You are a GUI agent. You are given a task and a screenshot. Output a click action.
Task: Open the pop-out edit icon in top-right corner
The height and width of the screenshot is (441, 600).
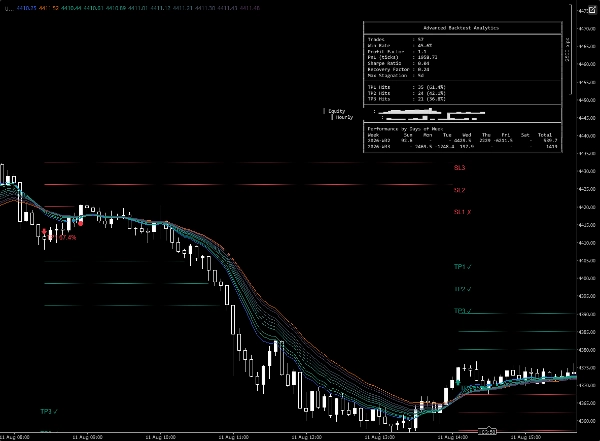[x=592, y=10]
